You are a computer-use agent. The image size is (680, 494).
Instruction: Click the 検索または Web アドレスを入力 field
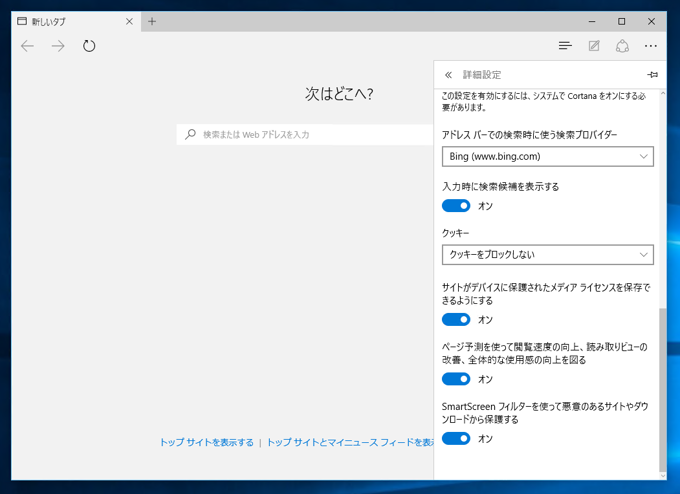[305, 134]
